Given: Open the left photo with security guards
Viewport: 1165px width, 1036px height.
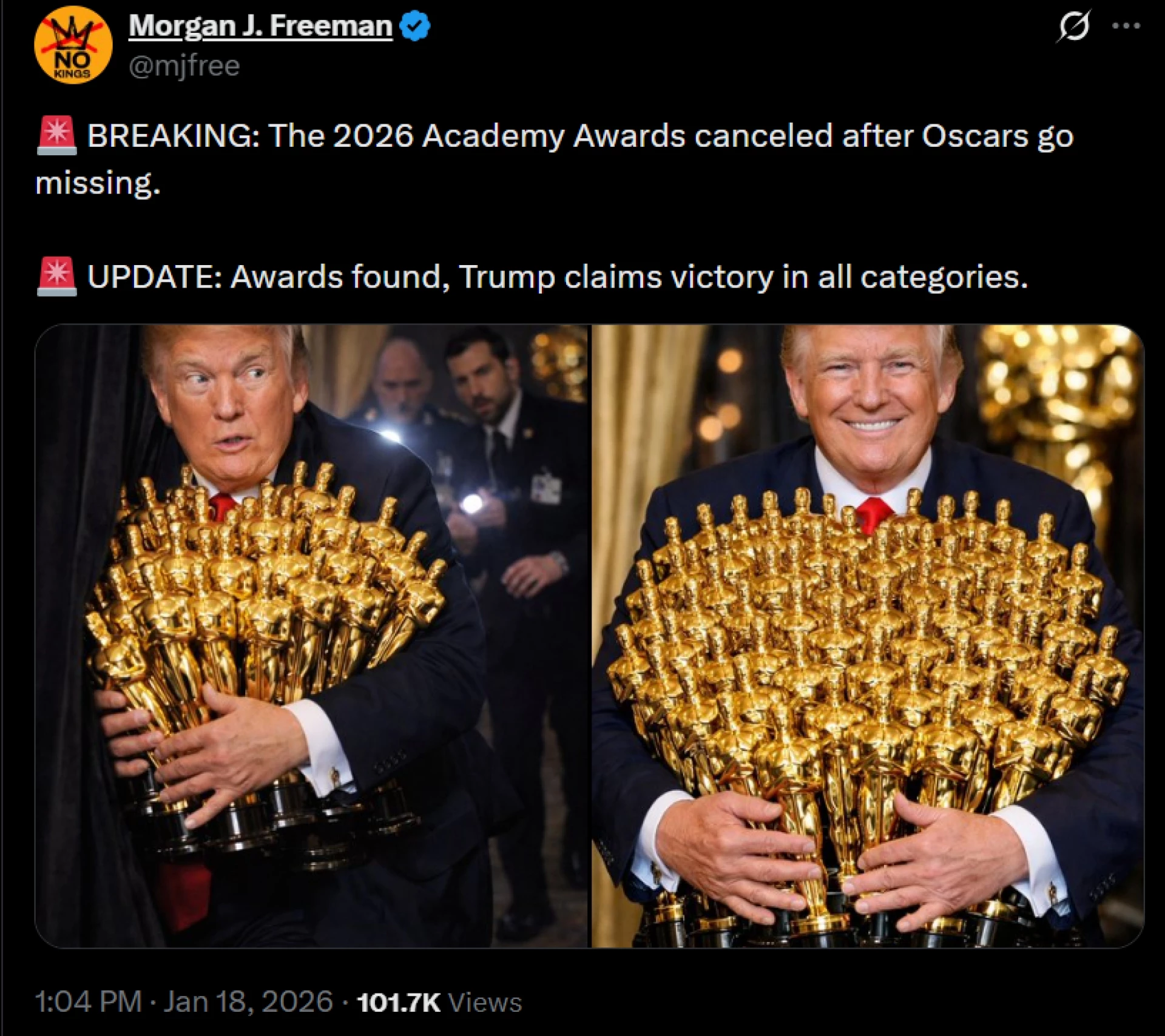Looking at the screenshot, I should pyautogui.click(x=312, y=636).
